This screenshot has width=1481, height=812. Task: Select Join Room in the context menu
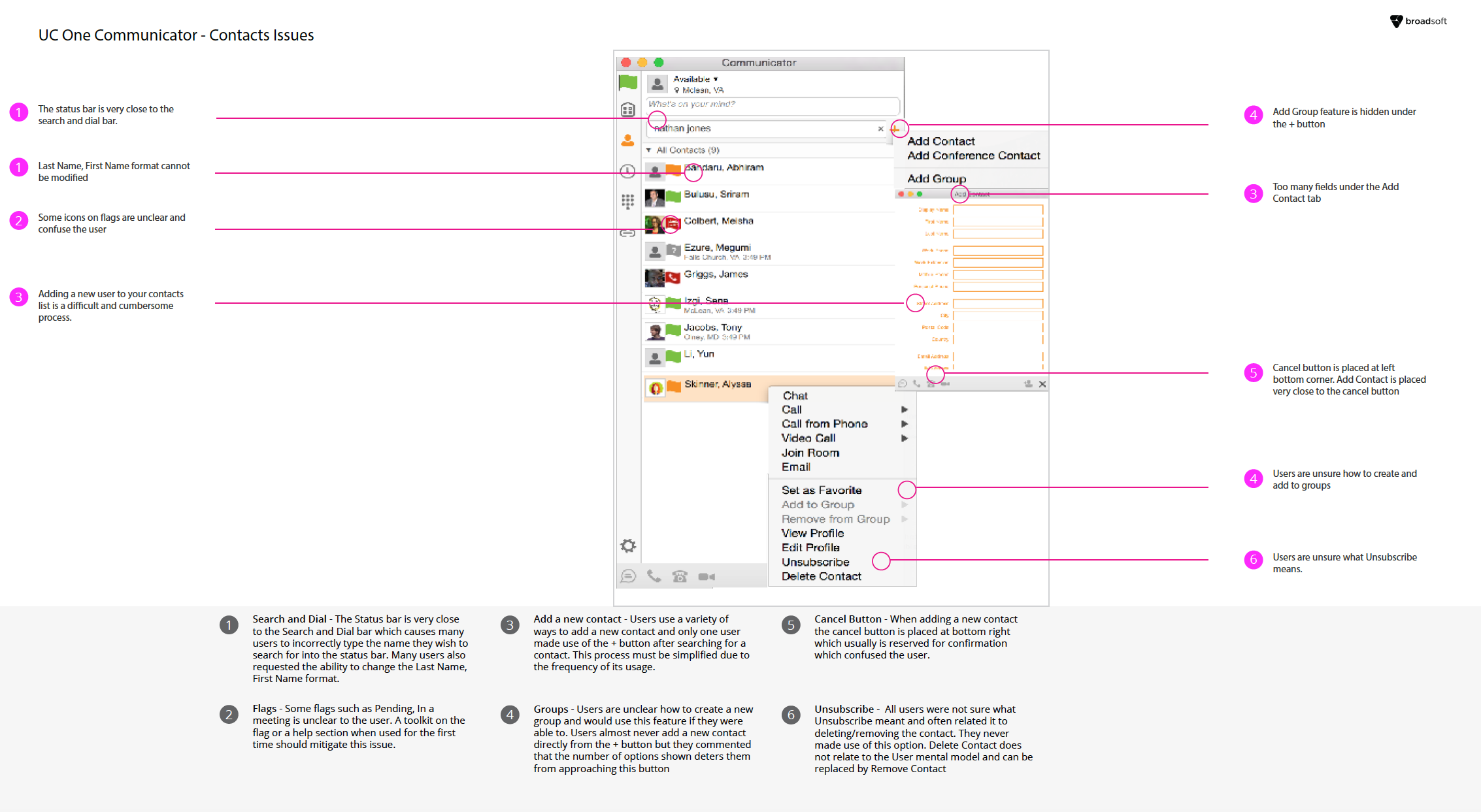810,453
